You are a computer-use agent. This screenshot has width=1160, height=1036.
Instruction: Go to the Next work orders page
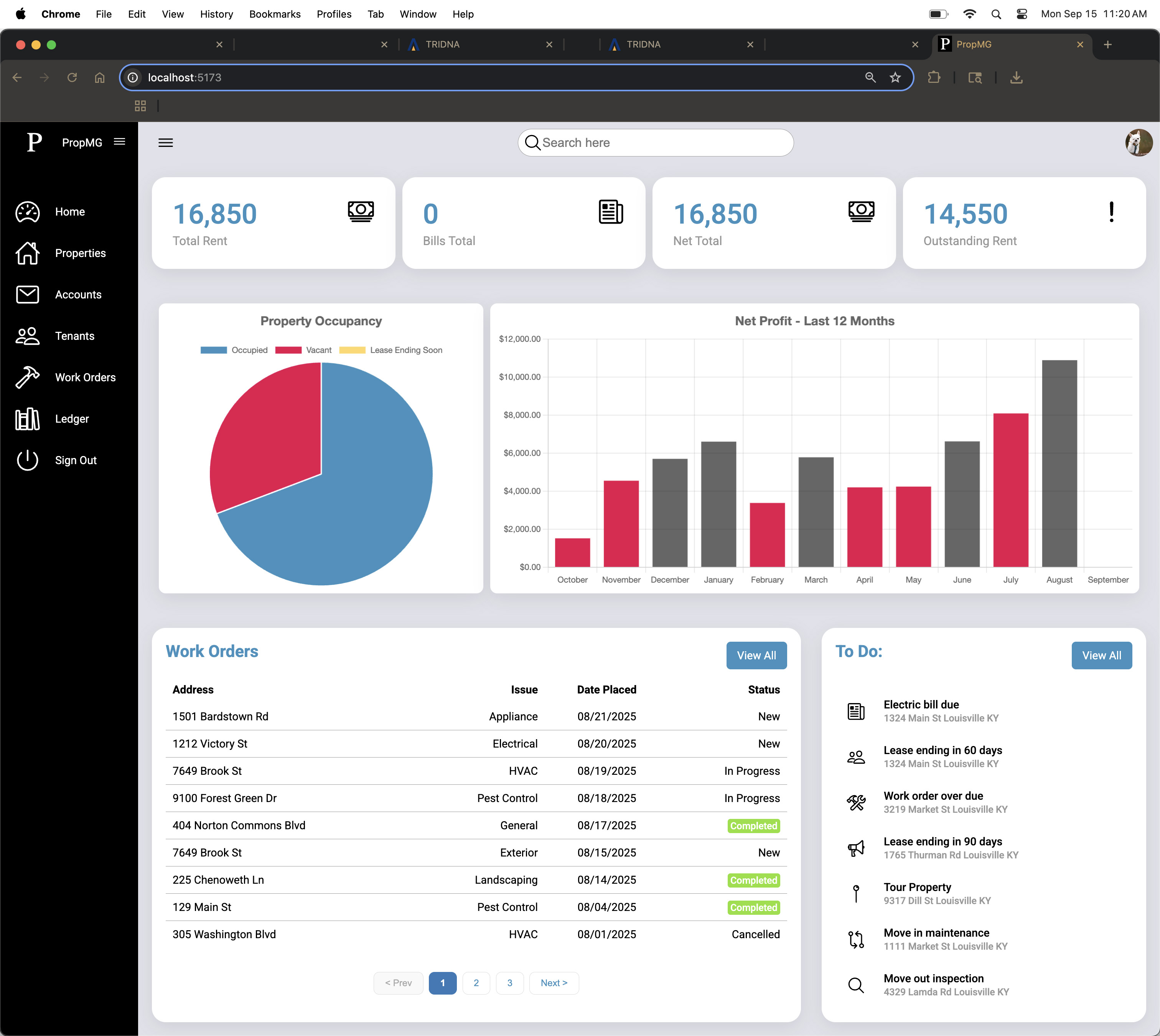(x=554, y=982)
